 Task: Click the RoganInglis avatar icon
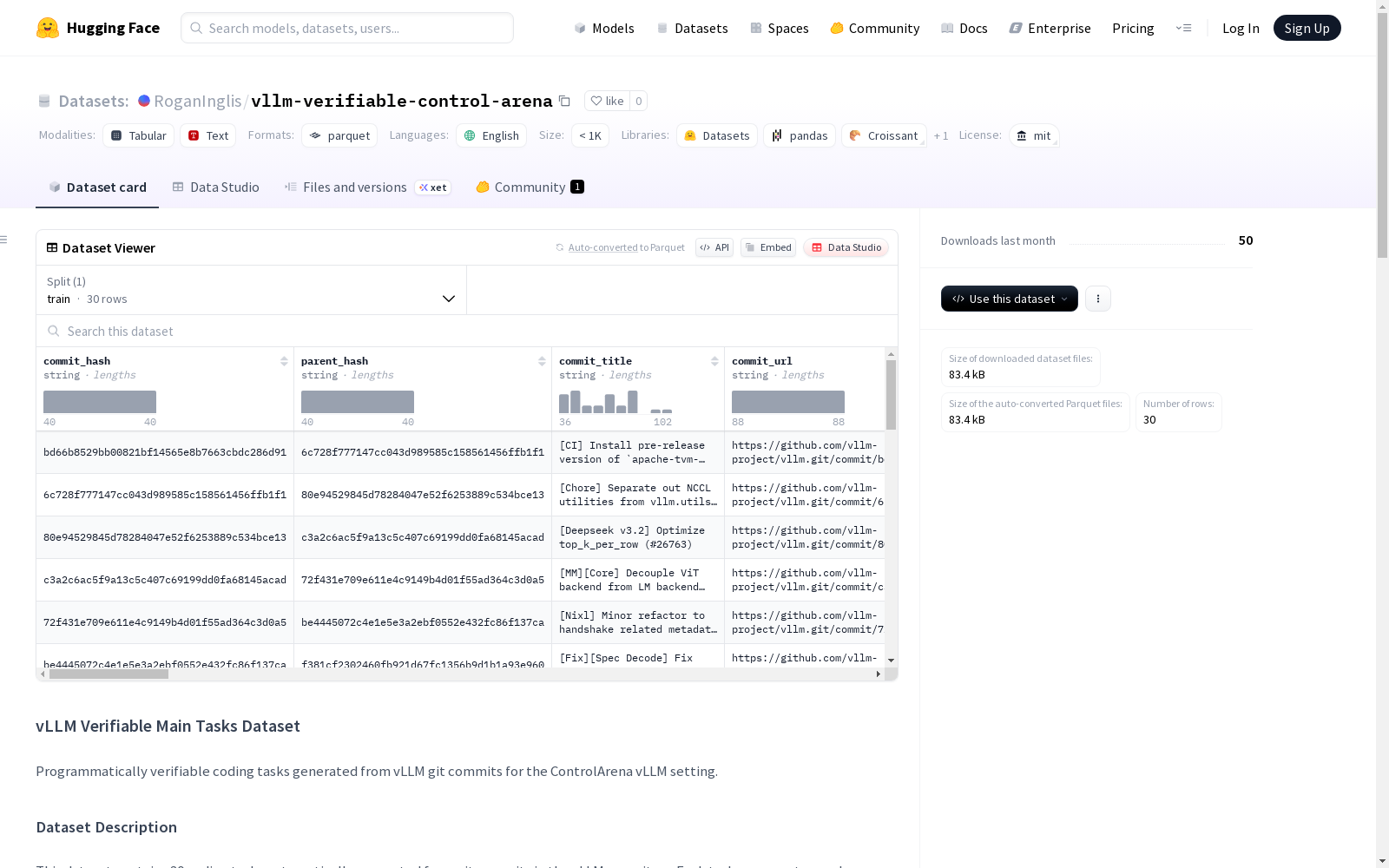pos(144,101)
